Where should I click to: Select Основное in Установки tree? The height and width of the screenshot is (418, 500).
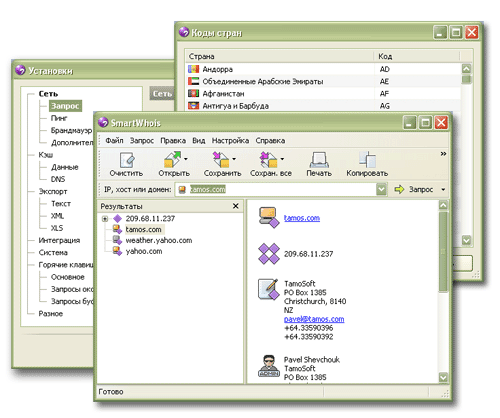coord(68,277)
